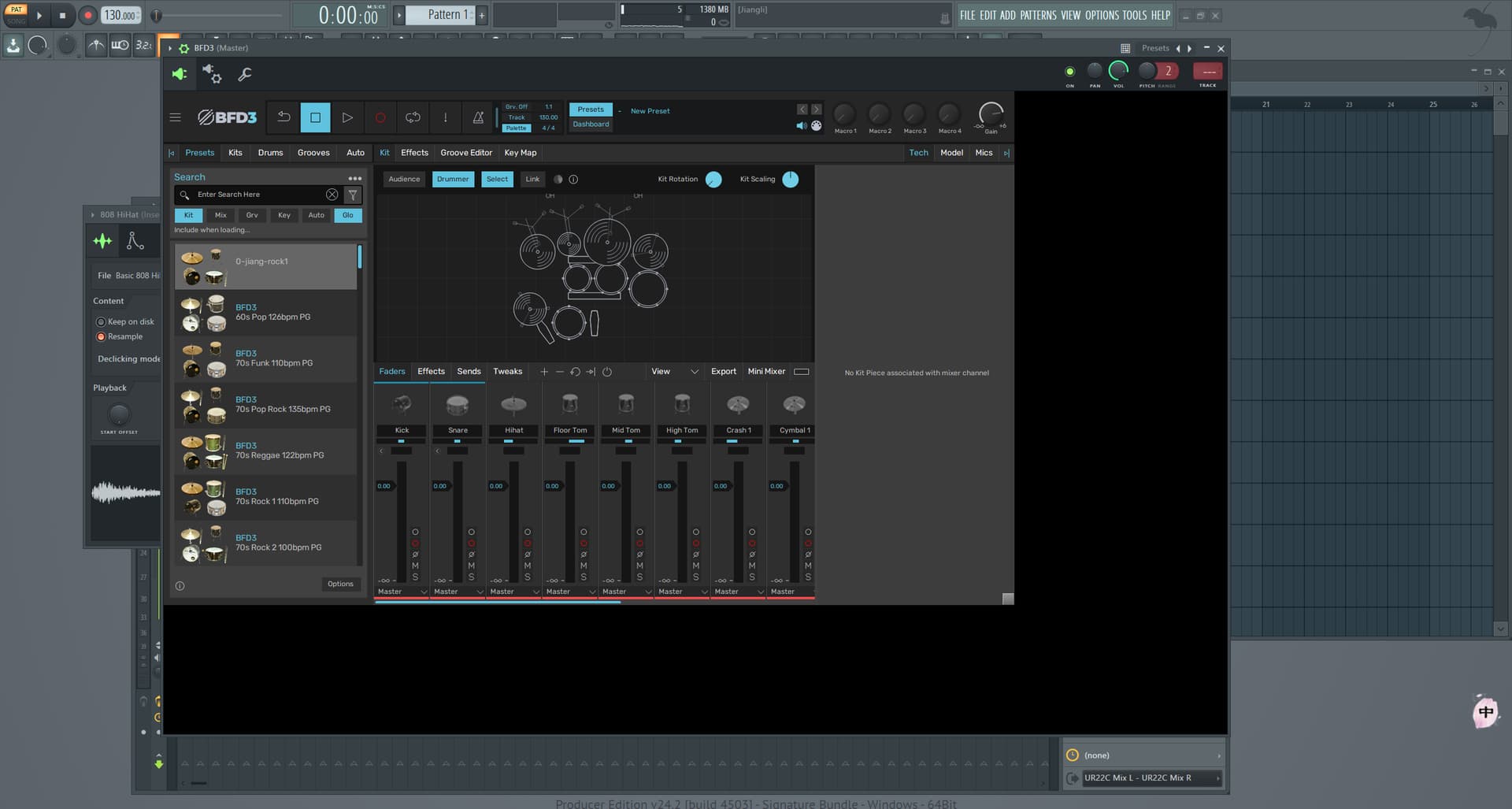Toggle the BFD3 metronome icon
Viewport: 1512px width, 809px height.
[x=478, y=117]
